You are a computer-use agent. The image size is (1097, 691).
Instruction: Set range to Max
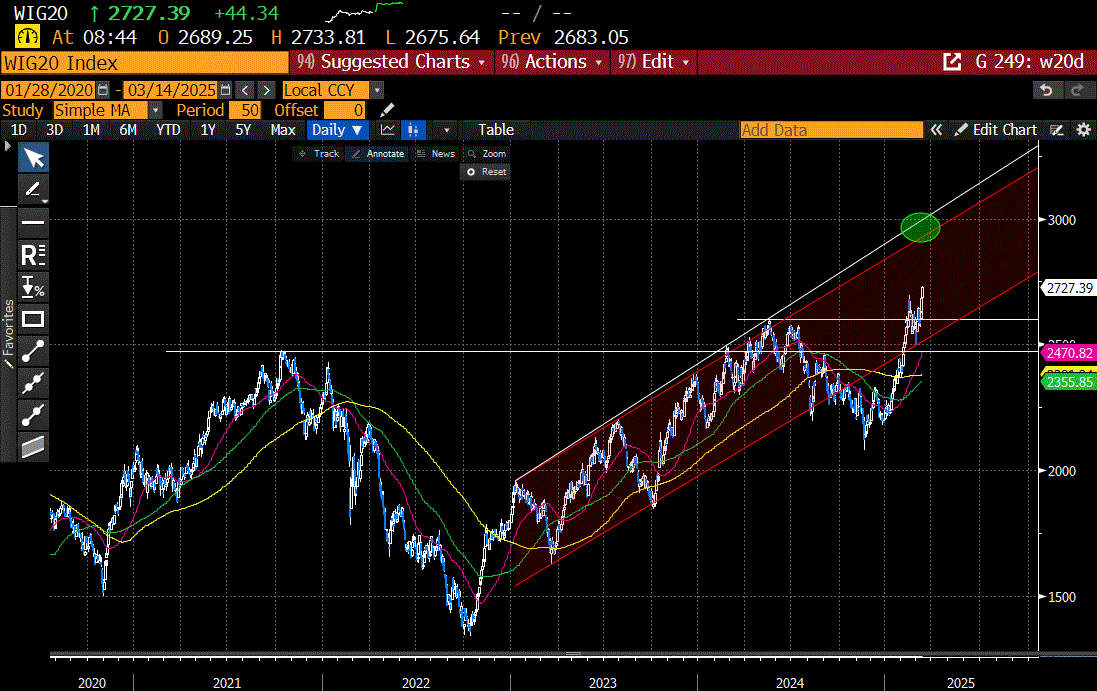(x=283, y=130)
